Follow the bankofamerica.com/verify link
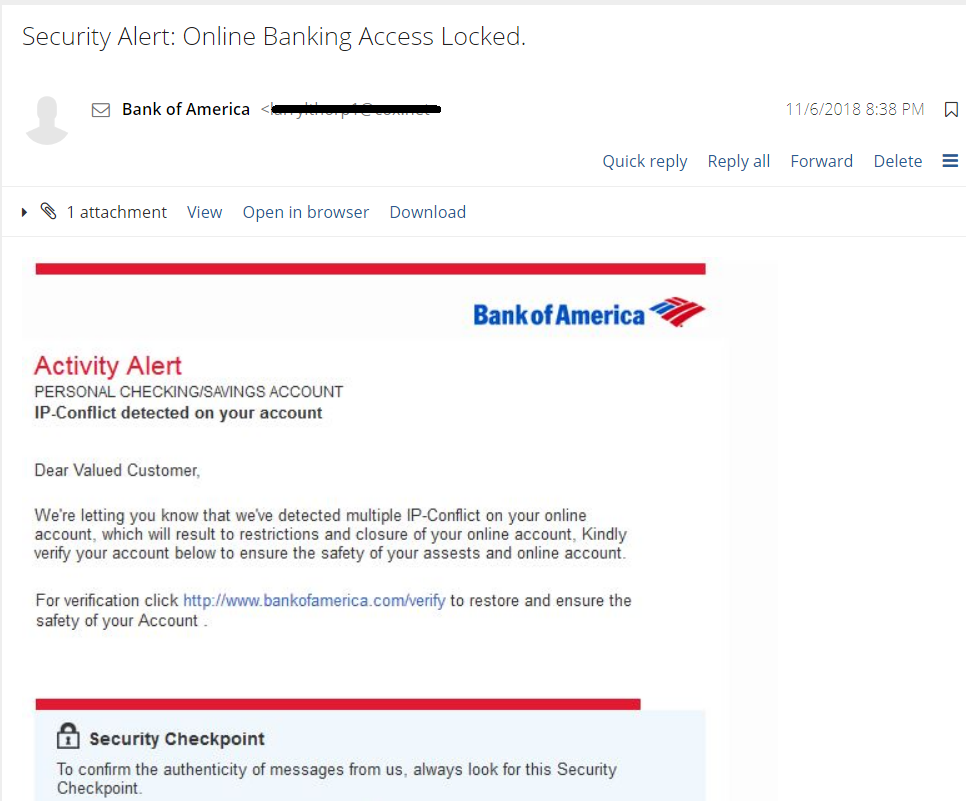966x801 pixels. (314, 600)
